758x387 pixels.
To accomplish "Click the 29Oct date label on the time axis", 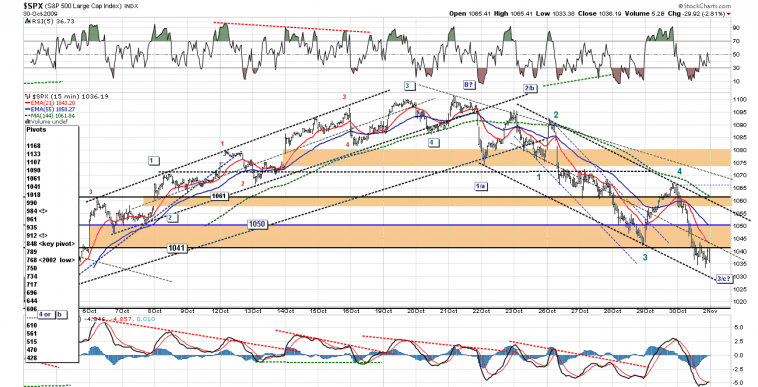I will pyautogui.click(x=645, y=311).
